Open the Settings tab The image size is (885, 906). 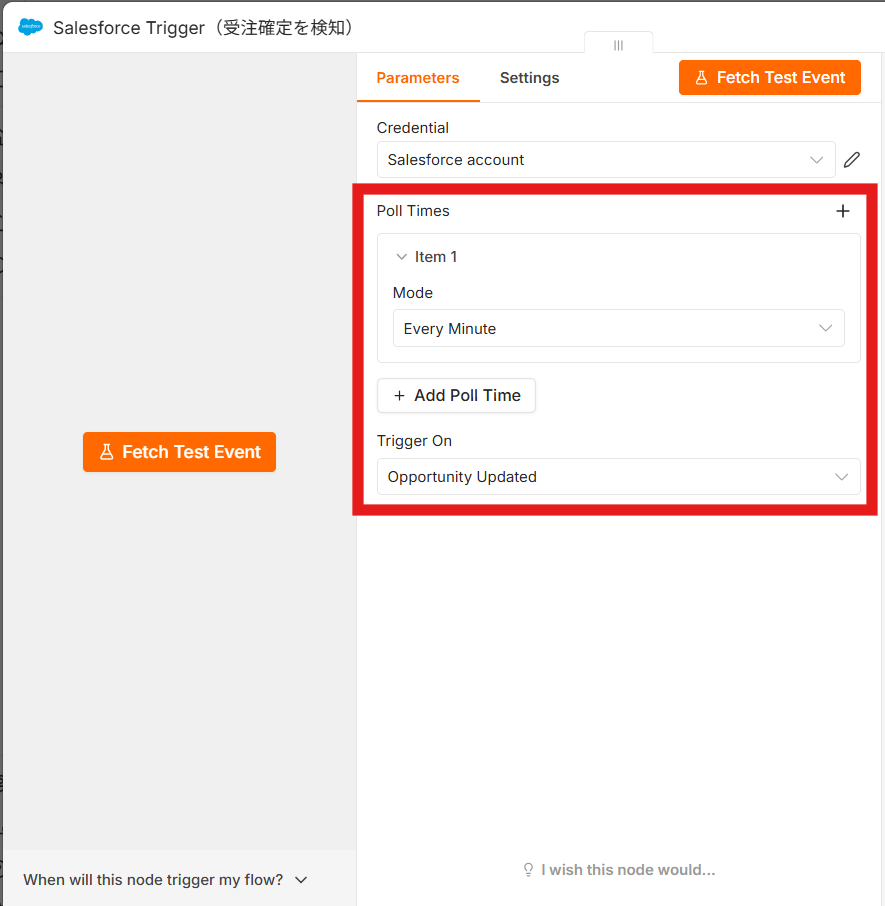pyautogui.click(x=529, y=78)
